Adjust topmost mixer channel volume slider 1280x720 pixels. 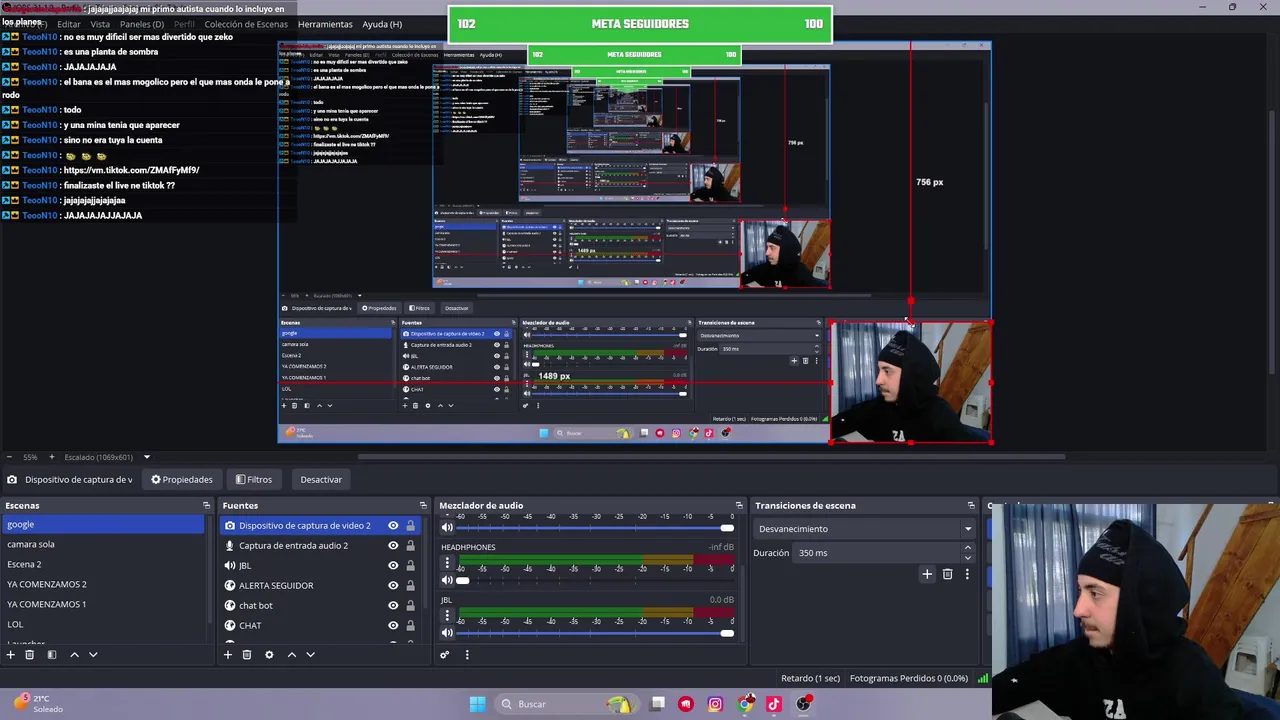(x=596, y=528)
